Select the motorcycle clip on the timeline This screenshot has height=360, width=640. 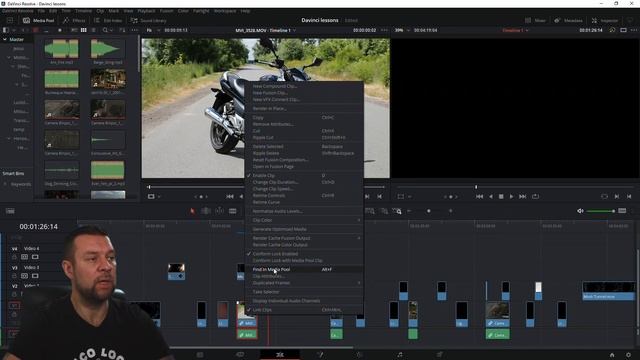coord(247,315)
